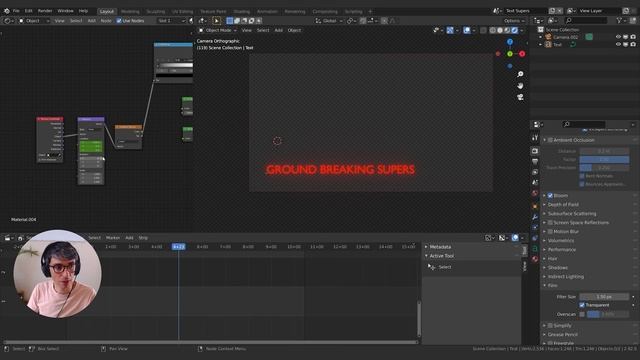The image size is (640, 360).
Task: Click the current frame marker in timeline
Action: tap(178, 247)
